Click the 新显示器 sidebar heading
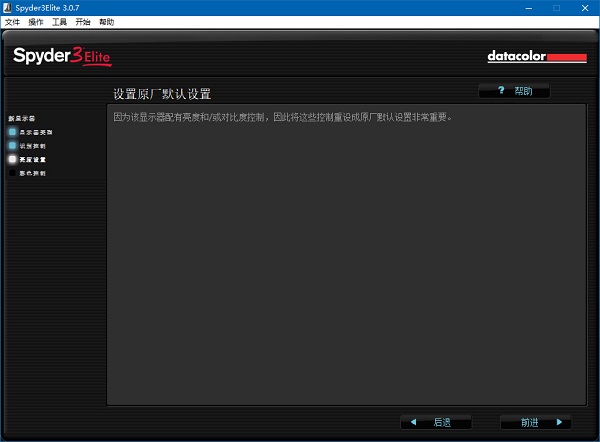The height and width of the screenshot is (442, 600). tap(22, 119)
